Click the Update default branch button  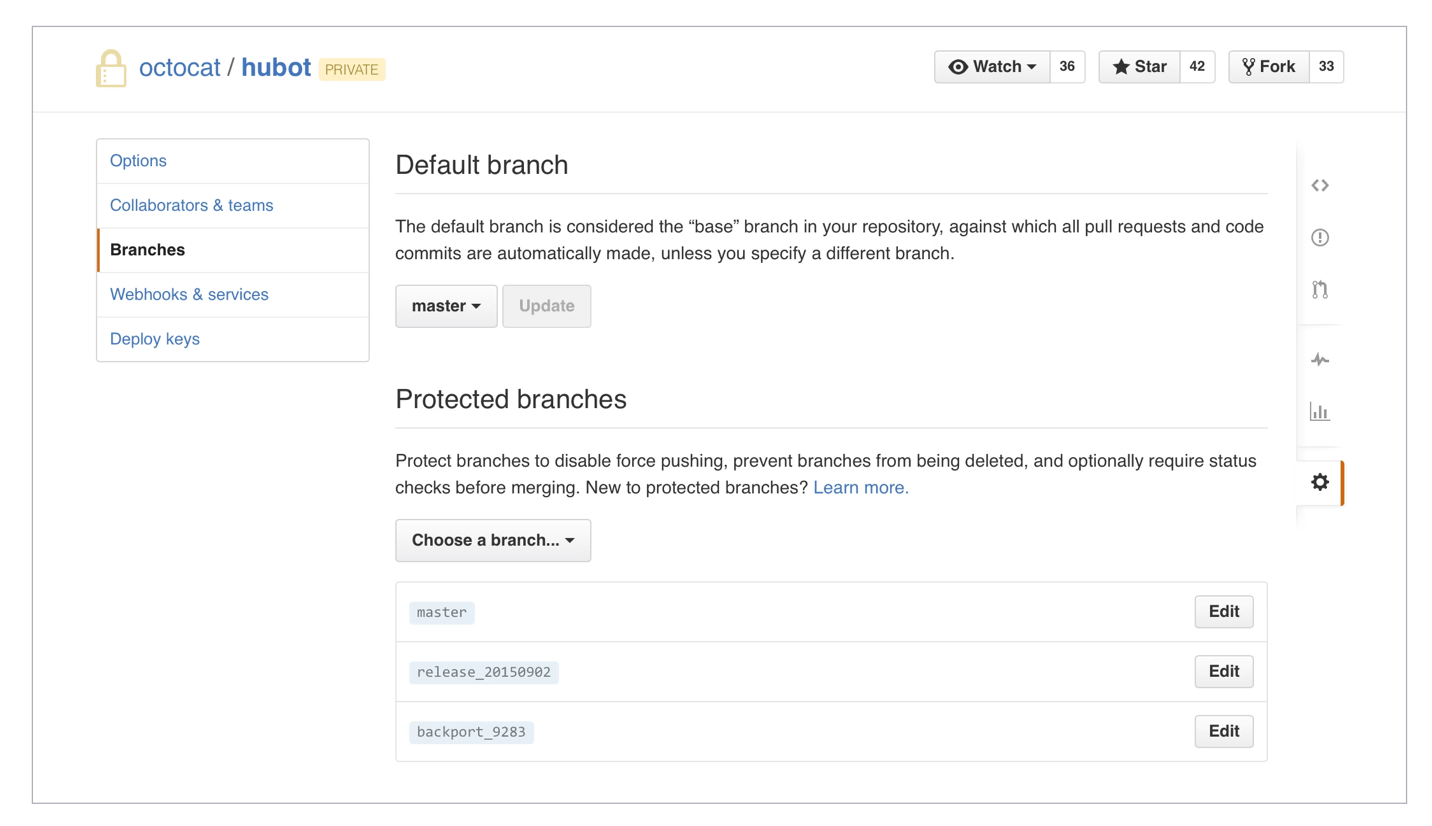pos(547,306)
